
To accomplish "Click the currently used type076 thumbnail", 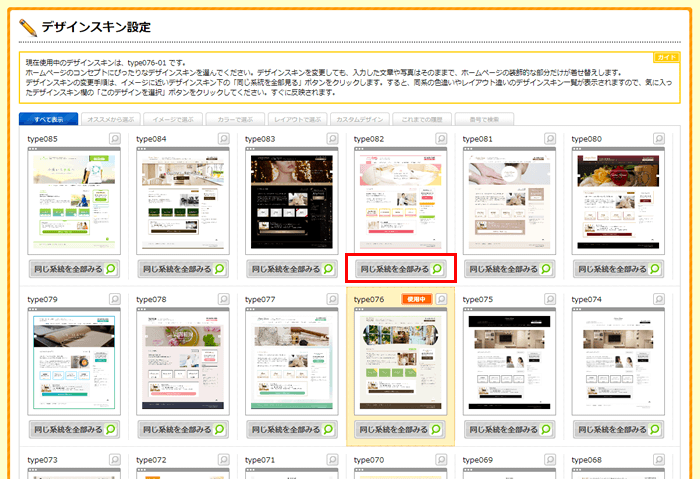I will coord(400,362).
